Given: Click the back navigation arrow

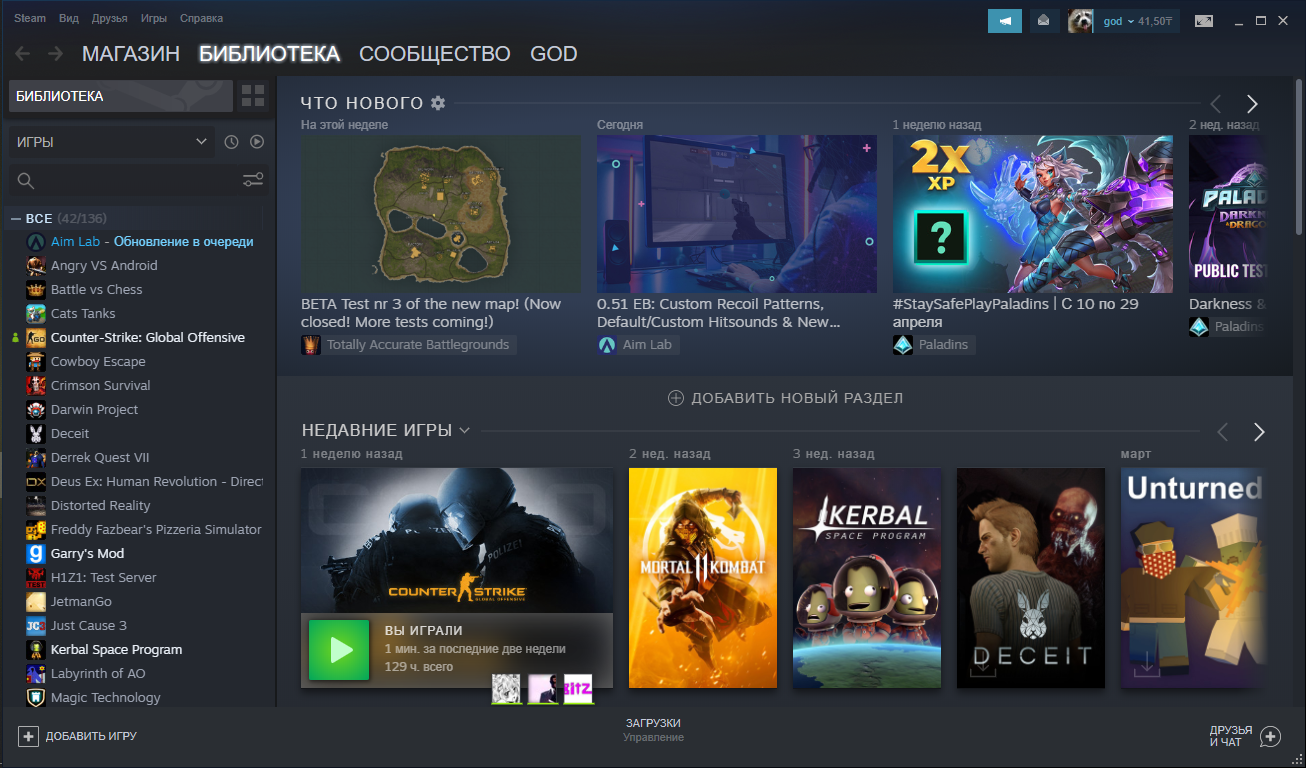Looking at the screenshot, I should click(22, 54).
